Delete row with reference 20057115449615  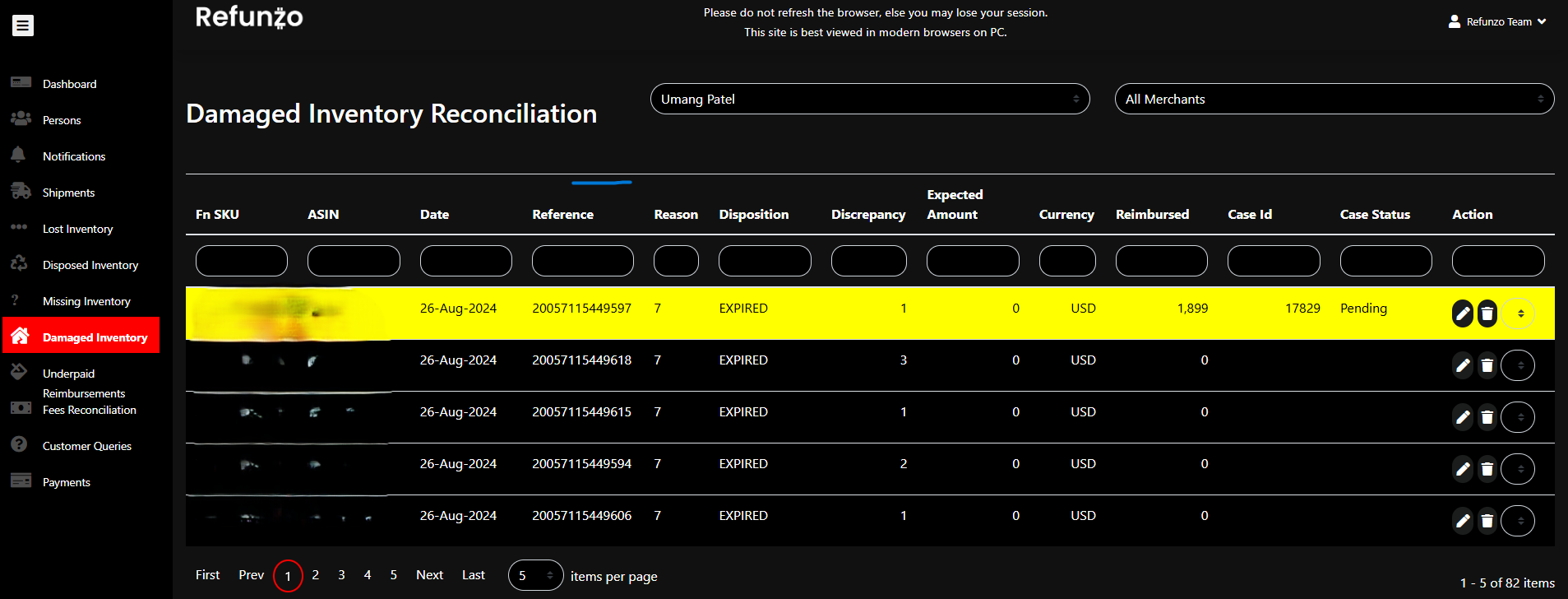[1487, 417]
